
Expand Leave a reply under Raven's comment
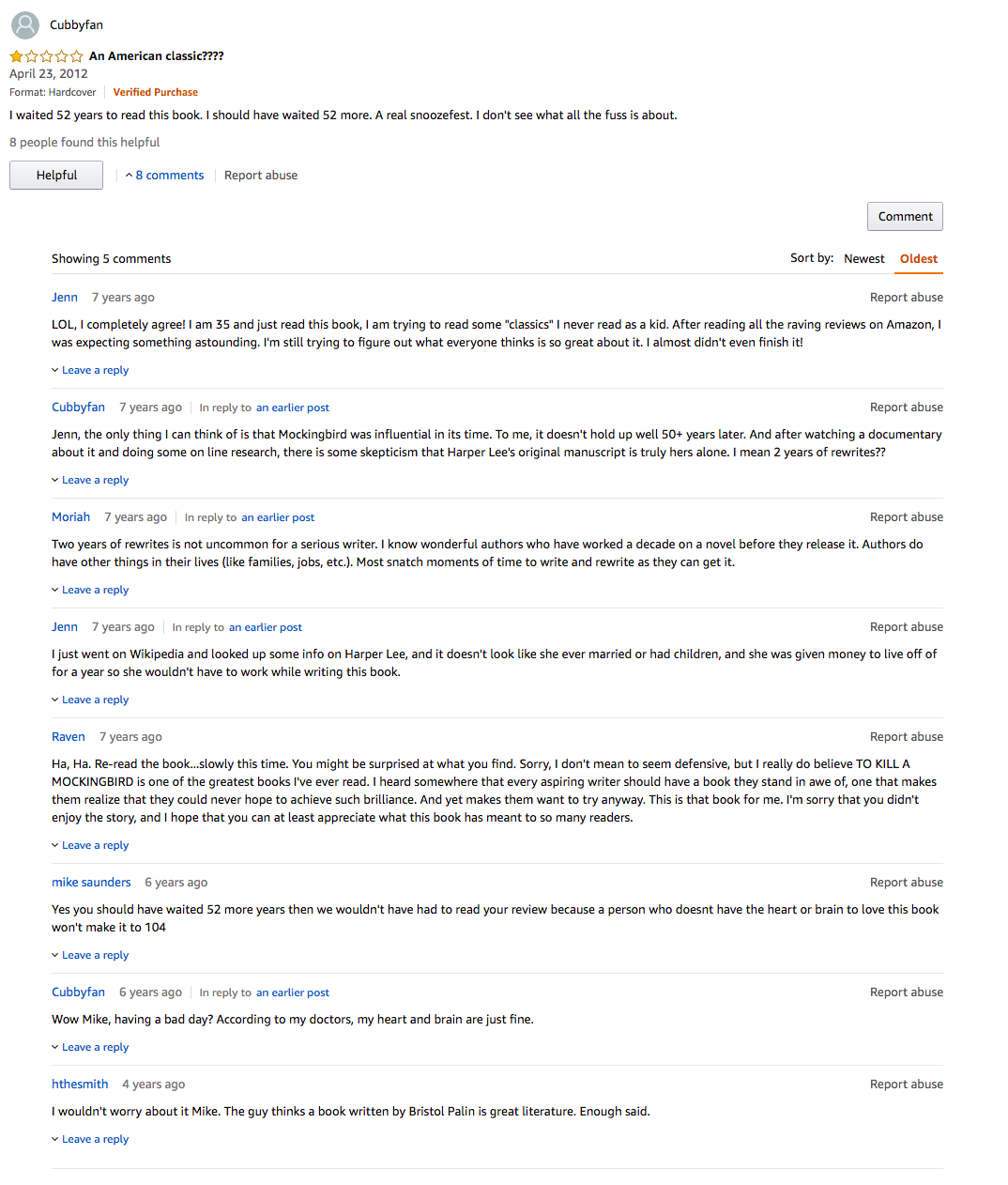click(90, 845)
